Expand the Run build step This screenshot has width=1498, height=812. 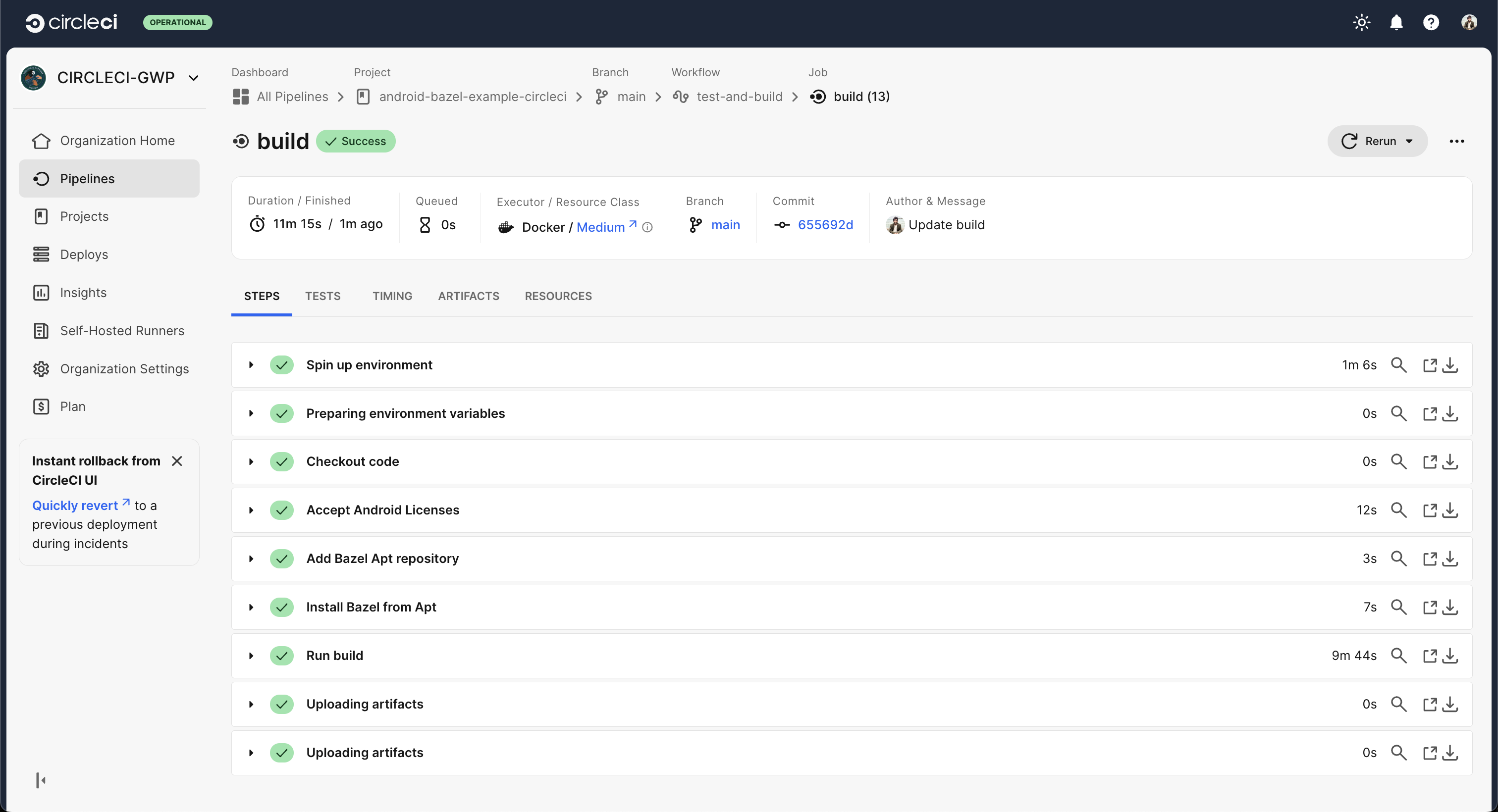pyautogui.click(x=251, y=656)
